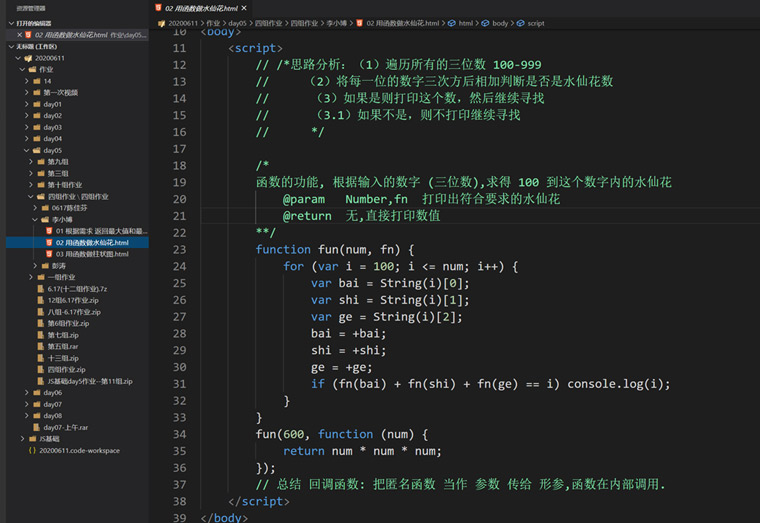Click archive icon of 十三组.zip
Image resolution: width=760 pixels, height=523 pixels.
point(41,358)
